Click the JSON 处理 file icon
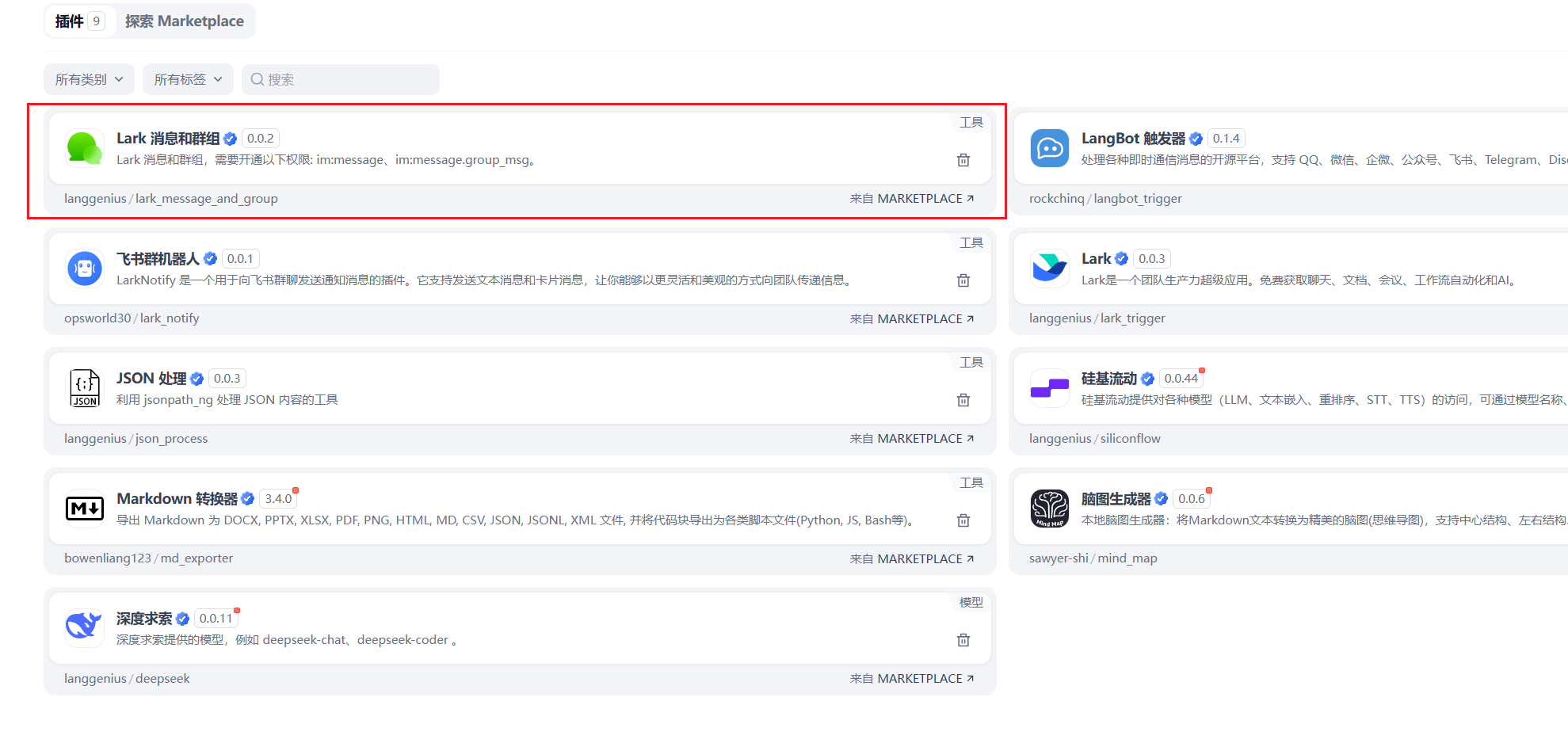The height and width of the screenshot is (743, 1568). coord(85,388)
